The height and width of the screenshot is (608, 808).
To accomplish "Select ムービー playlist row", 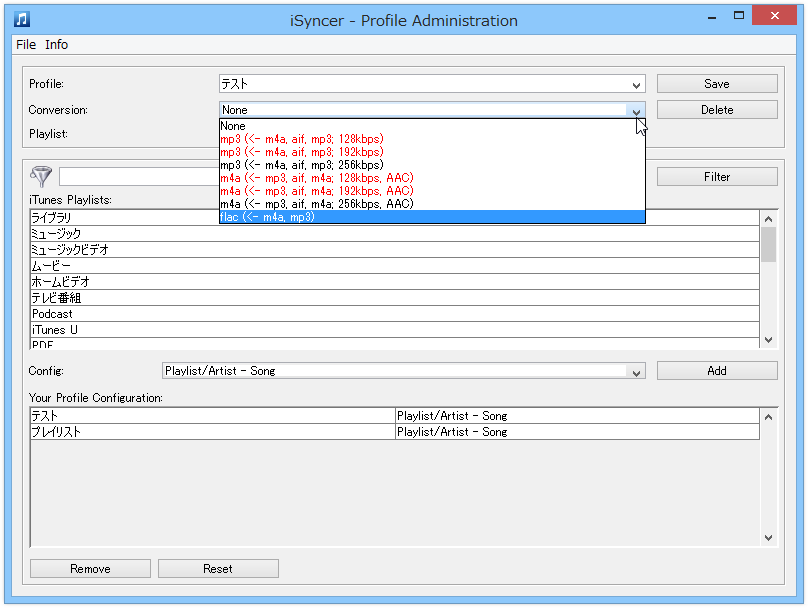I will tap(394, 266).
